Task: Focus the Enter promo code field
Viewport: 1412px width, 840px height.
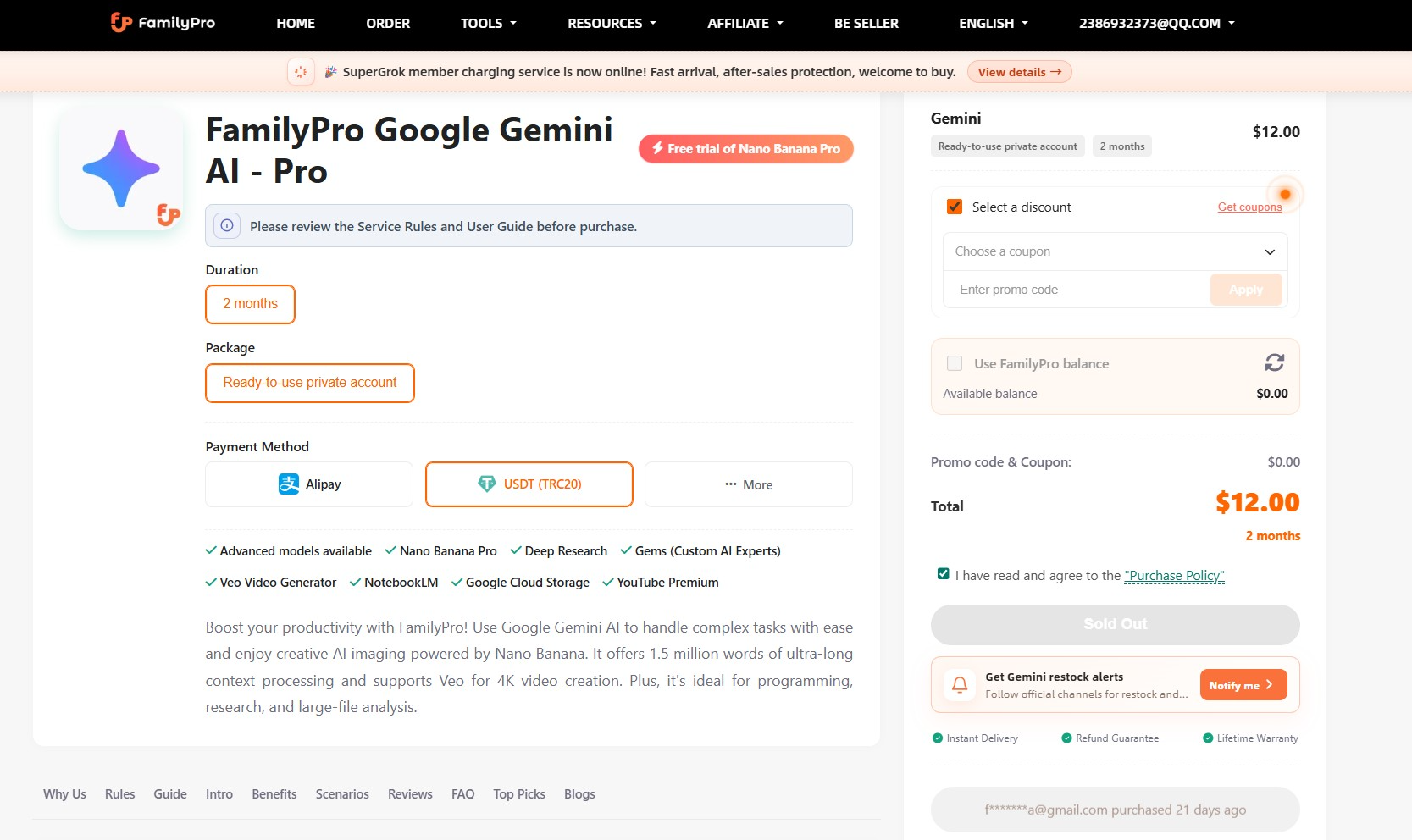Action: click(x=1077, y=290)
